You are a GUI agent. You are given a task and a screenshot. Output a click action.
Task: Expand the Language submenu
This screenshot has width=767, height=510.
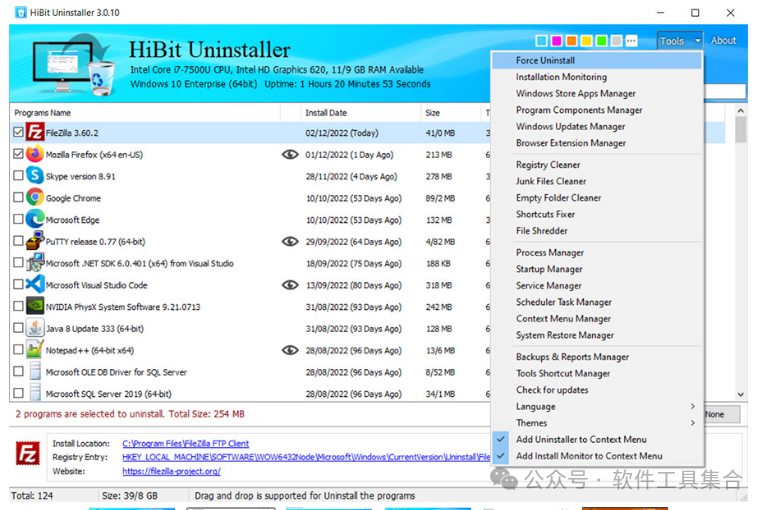(597, 406)
